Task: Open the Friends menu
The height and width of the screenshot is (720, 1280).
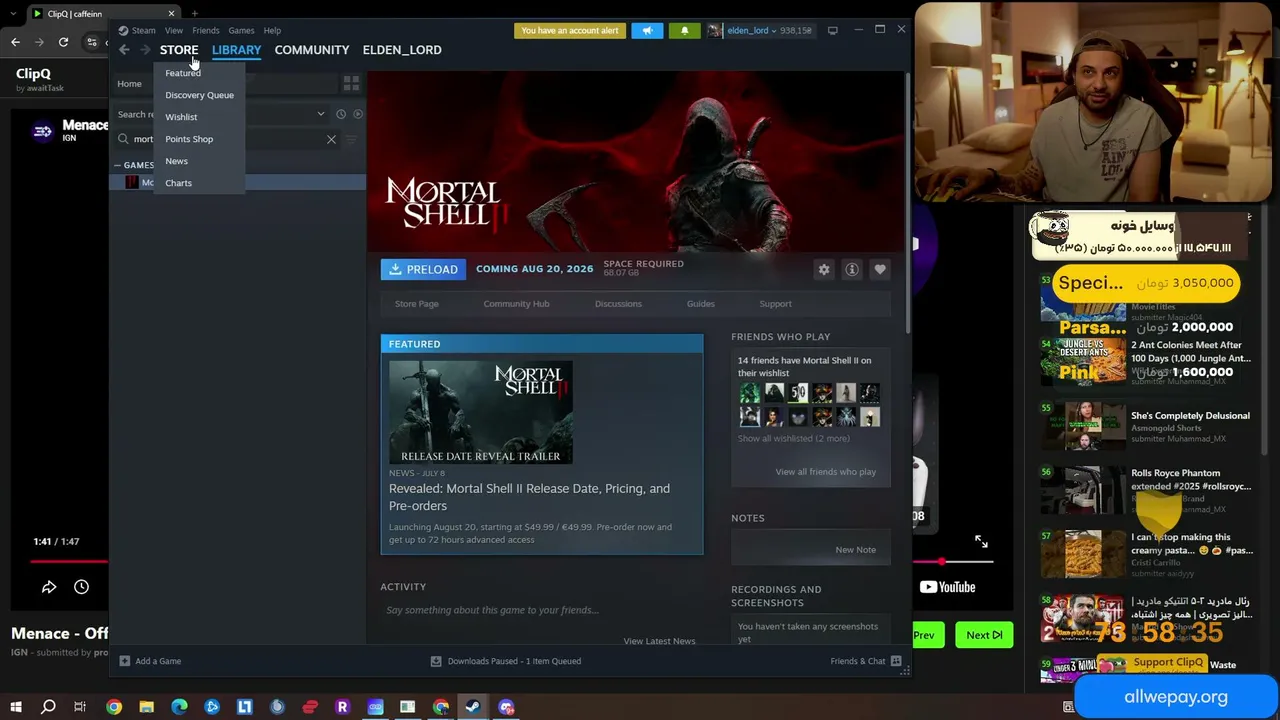Action: tap(206, 30)
